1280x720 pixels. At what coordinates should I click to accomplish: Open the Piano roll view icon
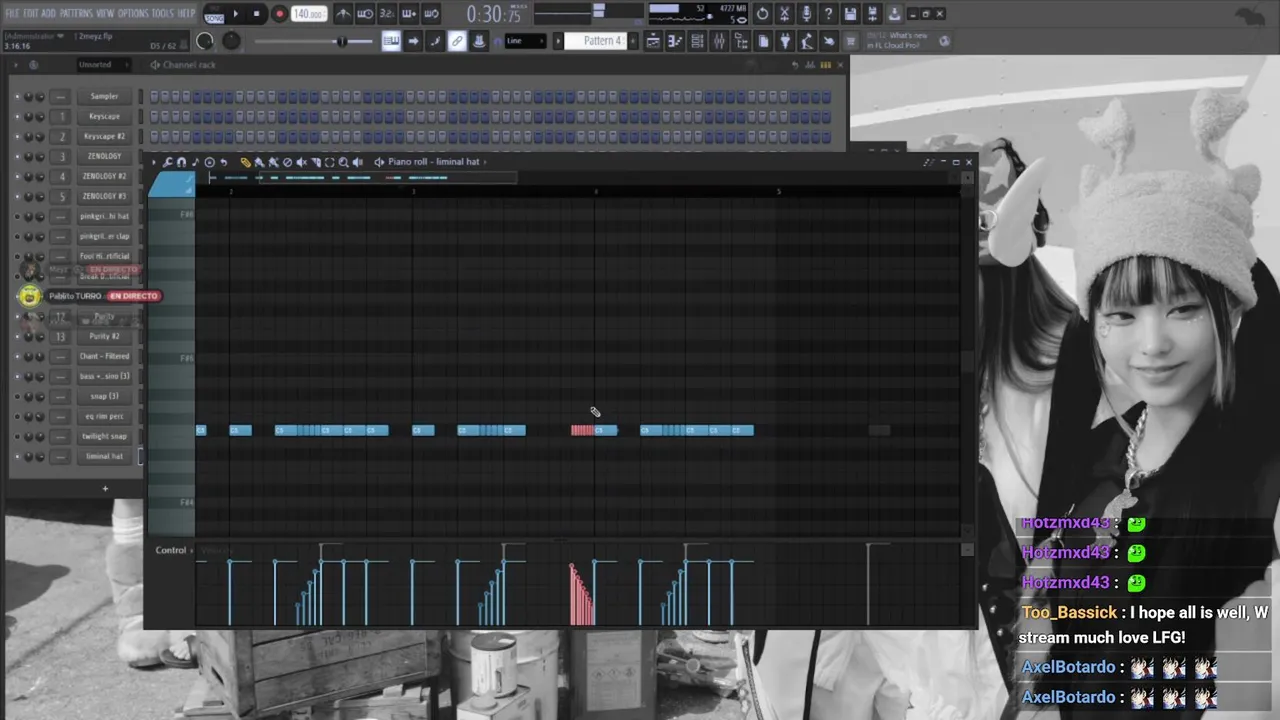pyautogui.click(x=675, y=41)
